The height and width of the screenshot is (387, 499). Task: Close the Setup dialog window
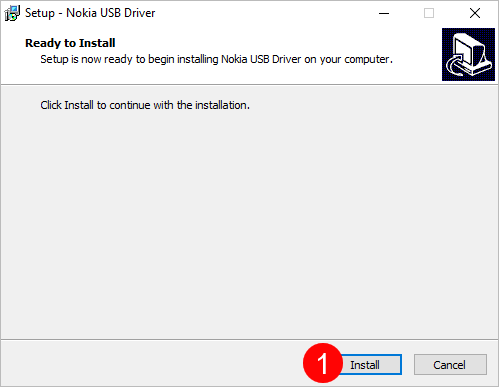pyautogui.click(x=475, y=13)
